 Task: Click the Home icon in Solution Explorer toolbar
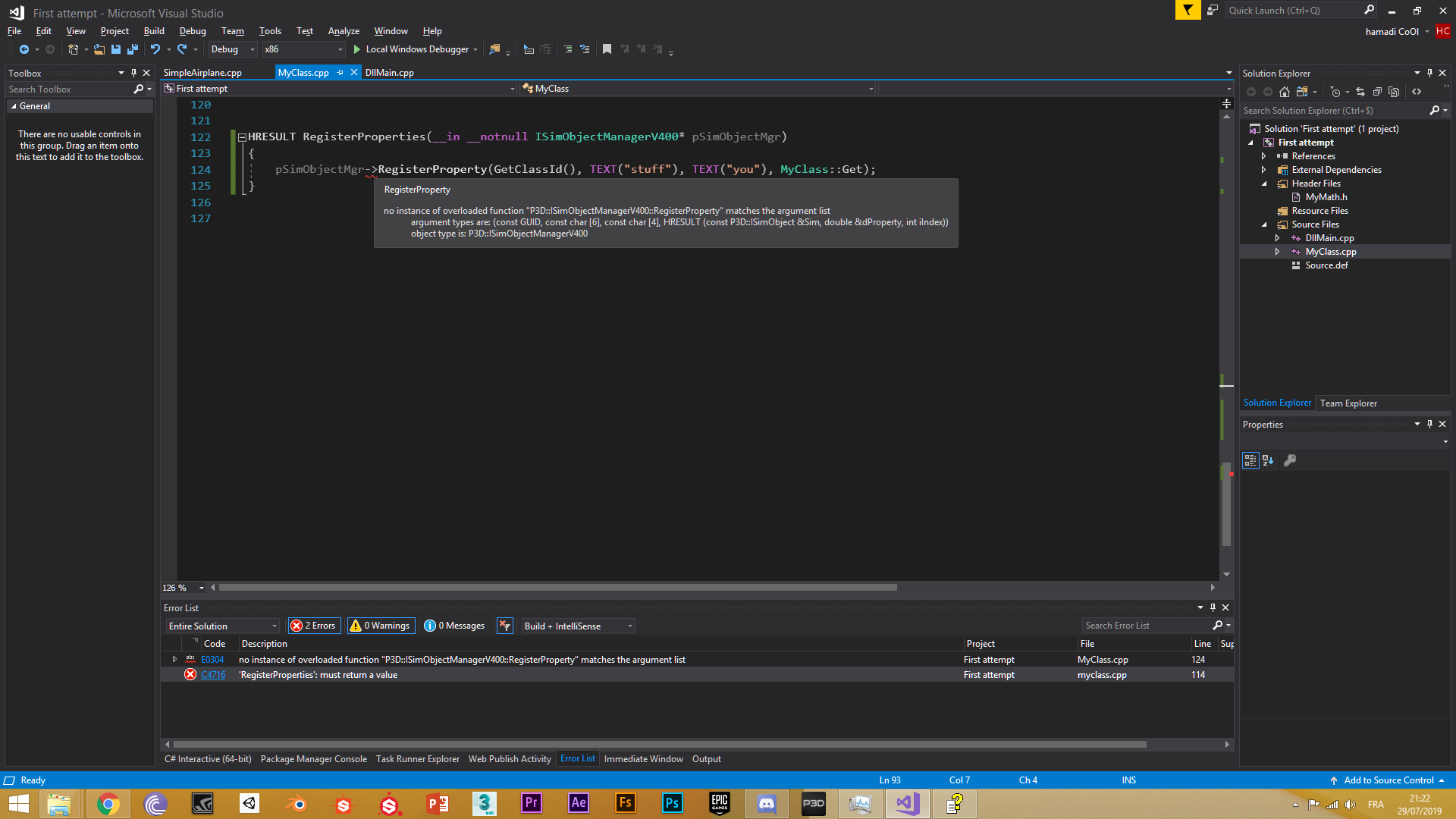tap(1285, 91)
